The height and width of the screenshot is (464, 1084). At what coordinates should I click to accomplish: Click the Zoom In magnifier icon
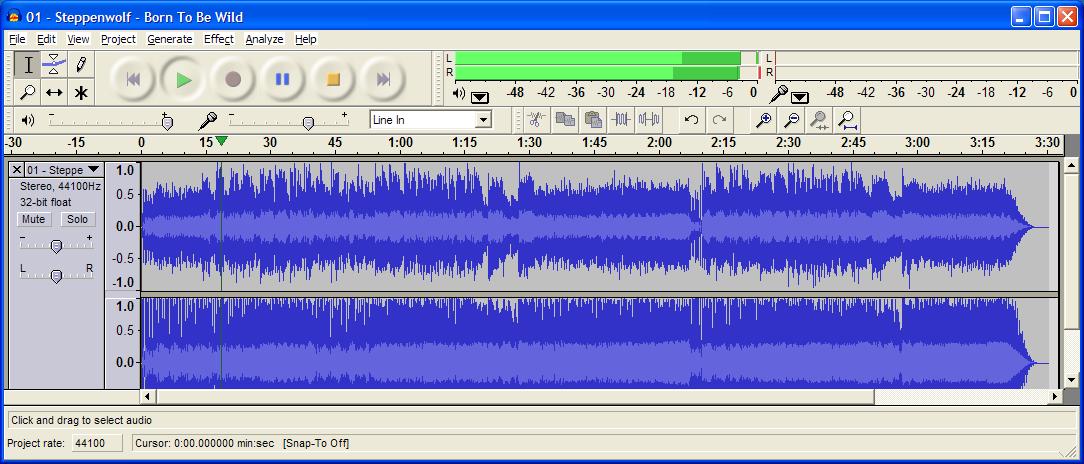pos(763,120)
